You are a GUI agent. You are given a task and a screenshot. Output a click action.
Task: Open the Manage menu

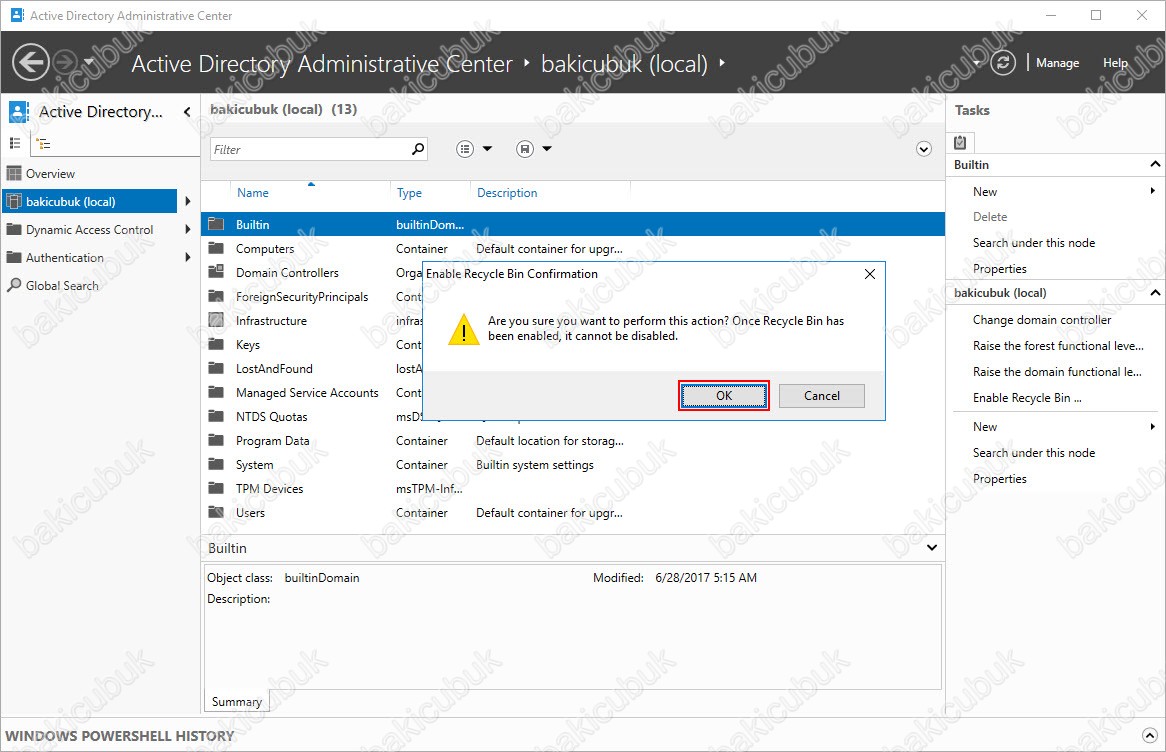click(1057, 63)
